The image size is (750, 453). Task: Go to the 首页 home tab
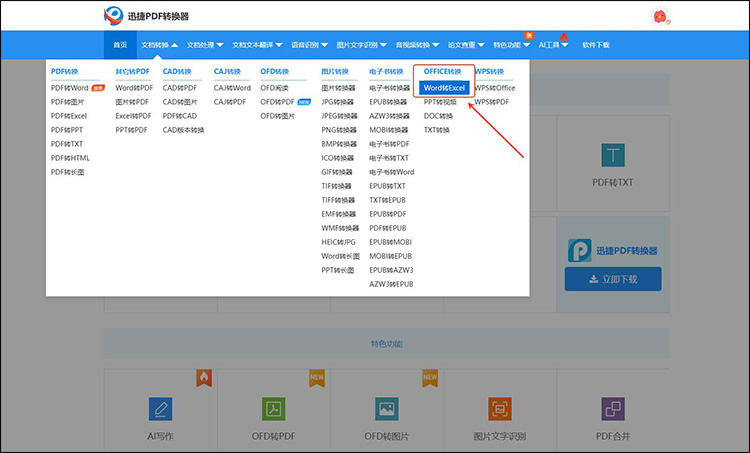click(120, 45)
